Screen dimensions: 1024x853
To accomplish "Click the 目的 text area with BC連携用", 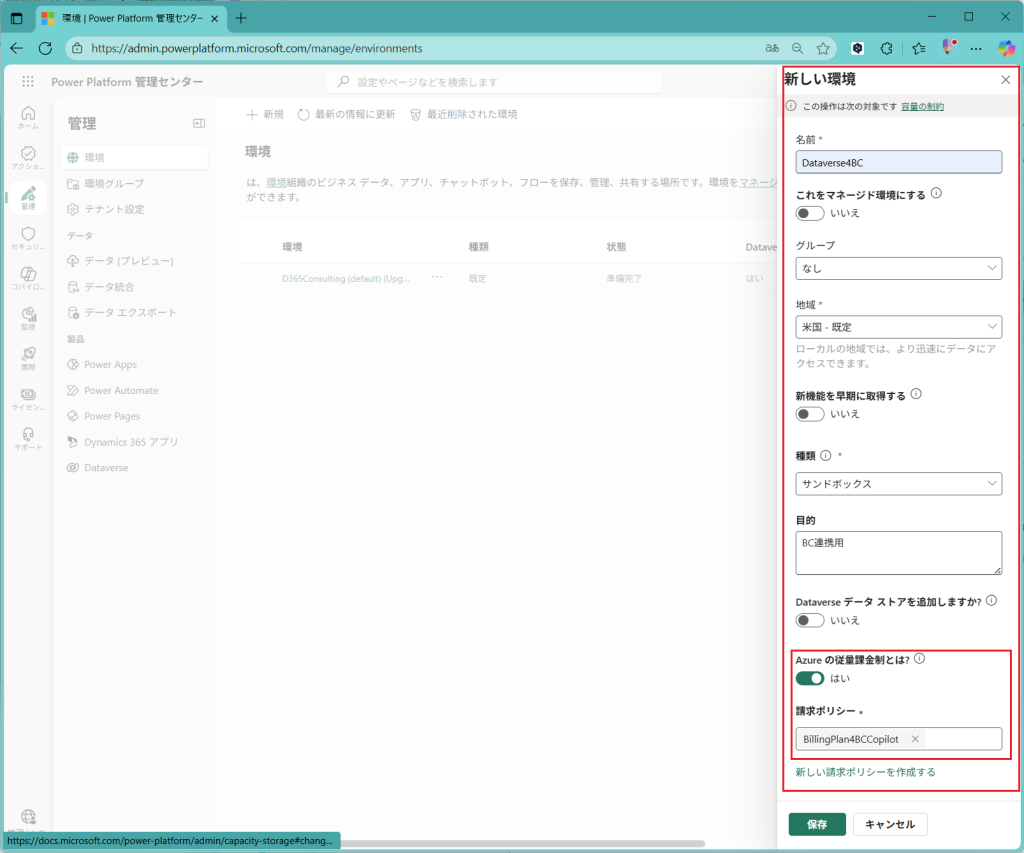I will click(x=899, y=553).
